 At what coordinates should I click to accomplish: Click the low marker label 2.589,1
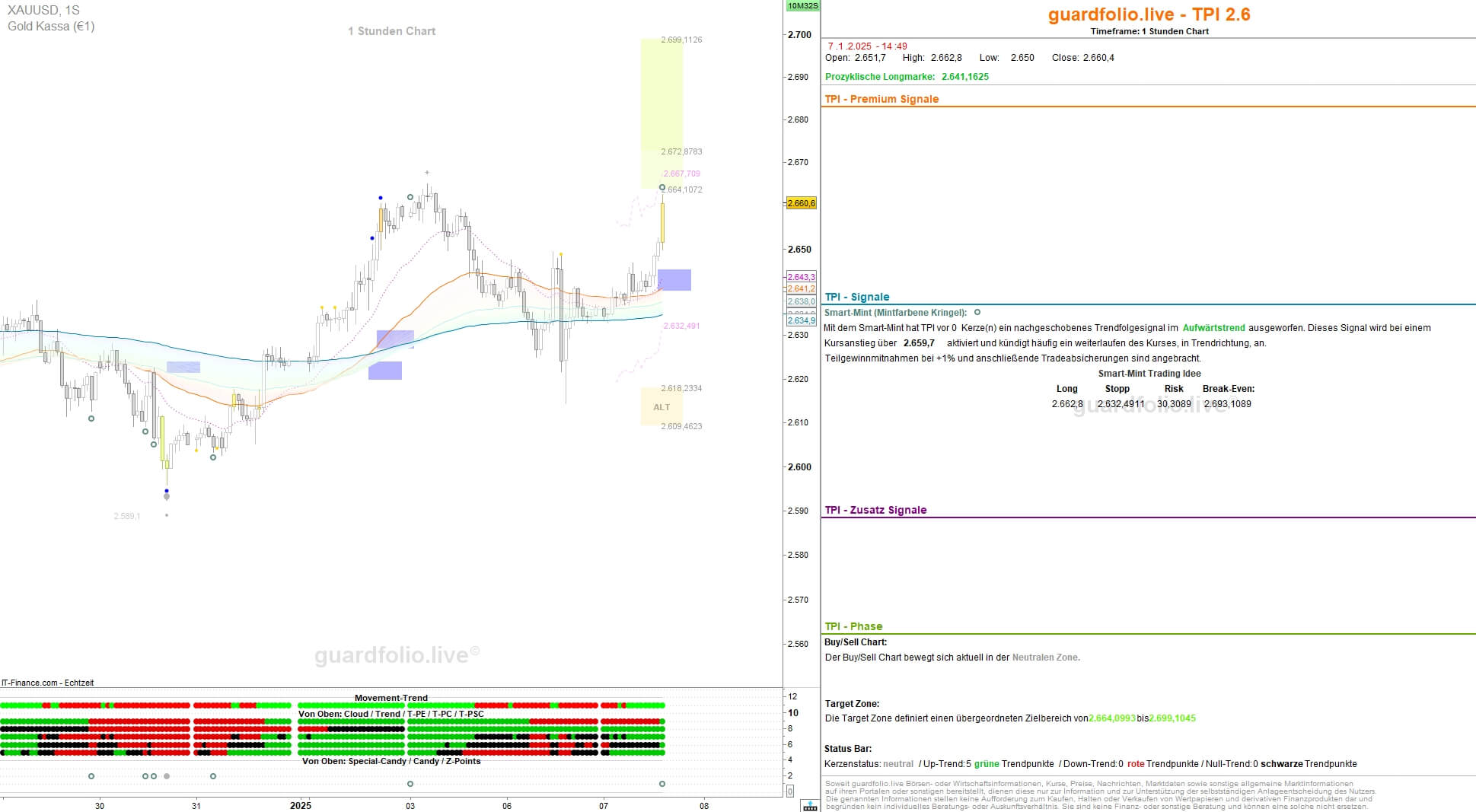click(127, 516)
